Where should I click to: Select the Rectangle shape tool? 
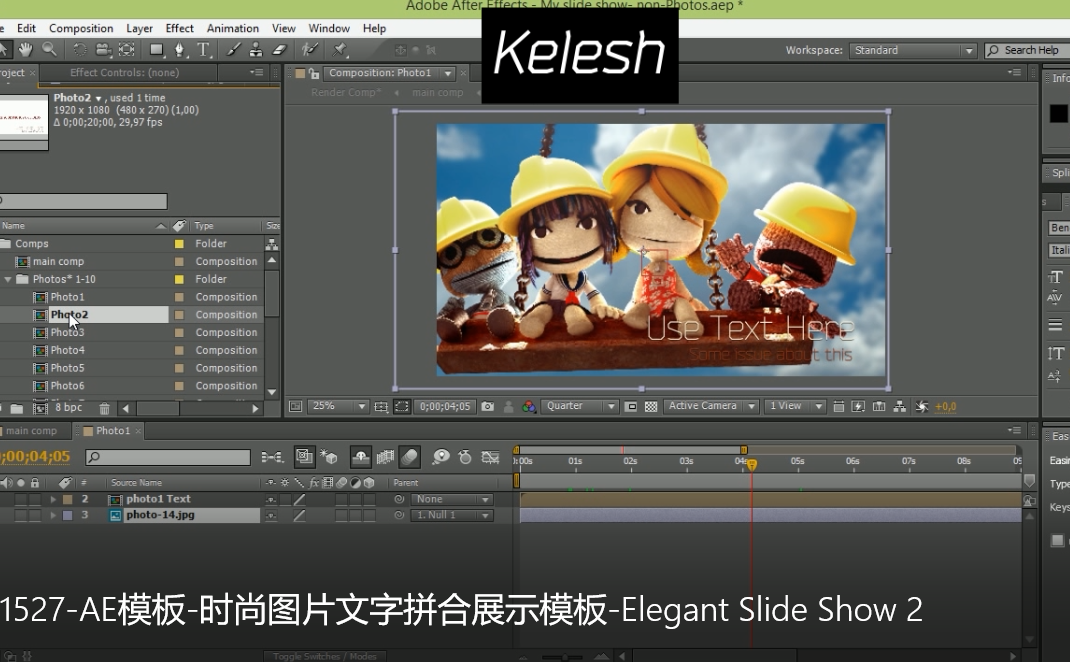[x=157, y=49]
